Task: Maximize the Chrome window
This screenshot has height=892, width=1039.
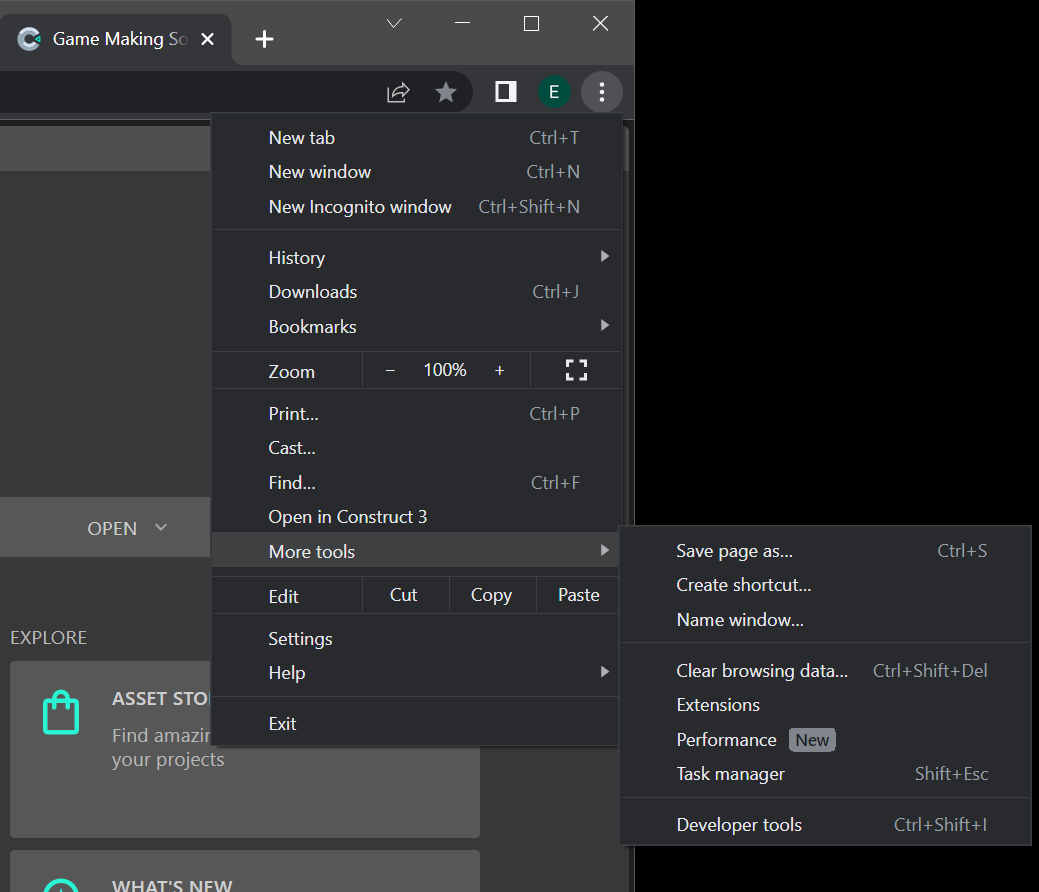Action: tap(531, 24)
